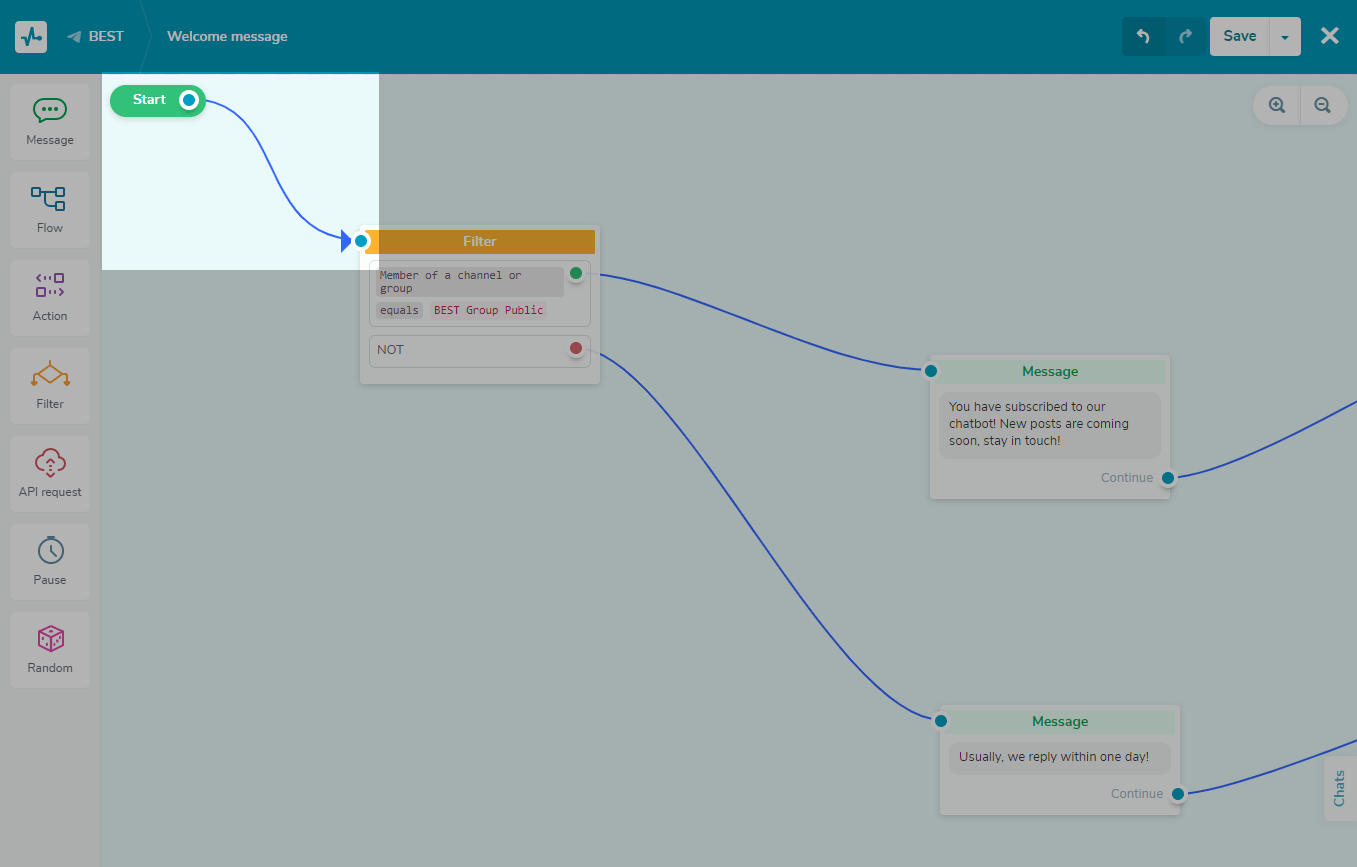Redo the last undone change
Viewport: 1357px width, 867px height.
(x=1186, y=37)
